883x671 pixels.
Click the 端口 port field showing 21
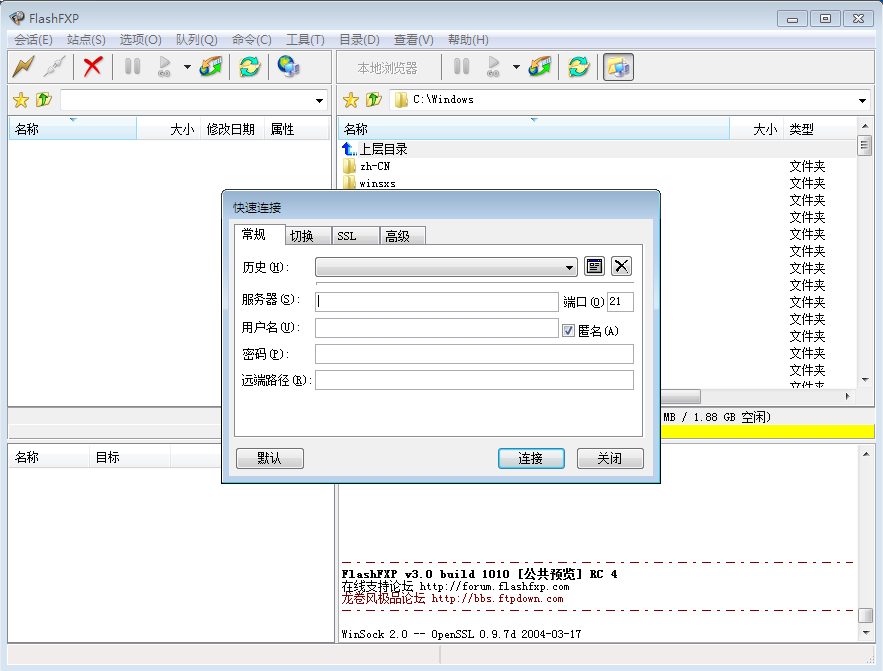coord(620,301)
